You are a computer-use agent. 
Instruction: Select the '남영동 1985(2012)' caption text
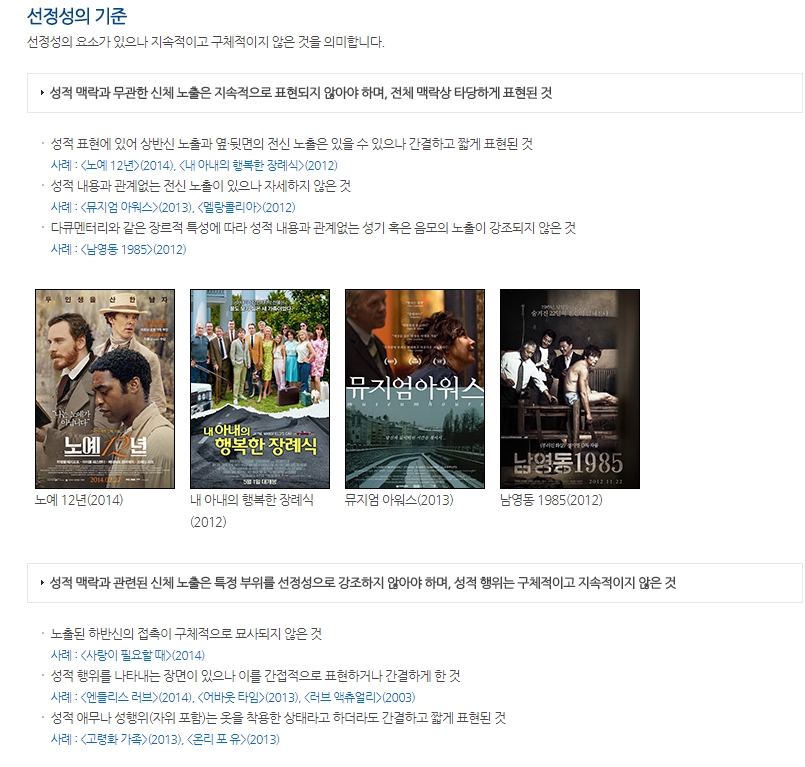click(551, 500)
